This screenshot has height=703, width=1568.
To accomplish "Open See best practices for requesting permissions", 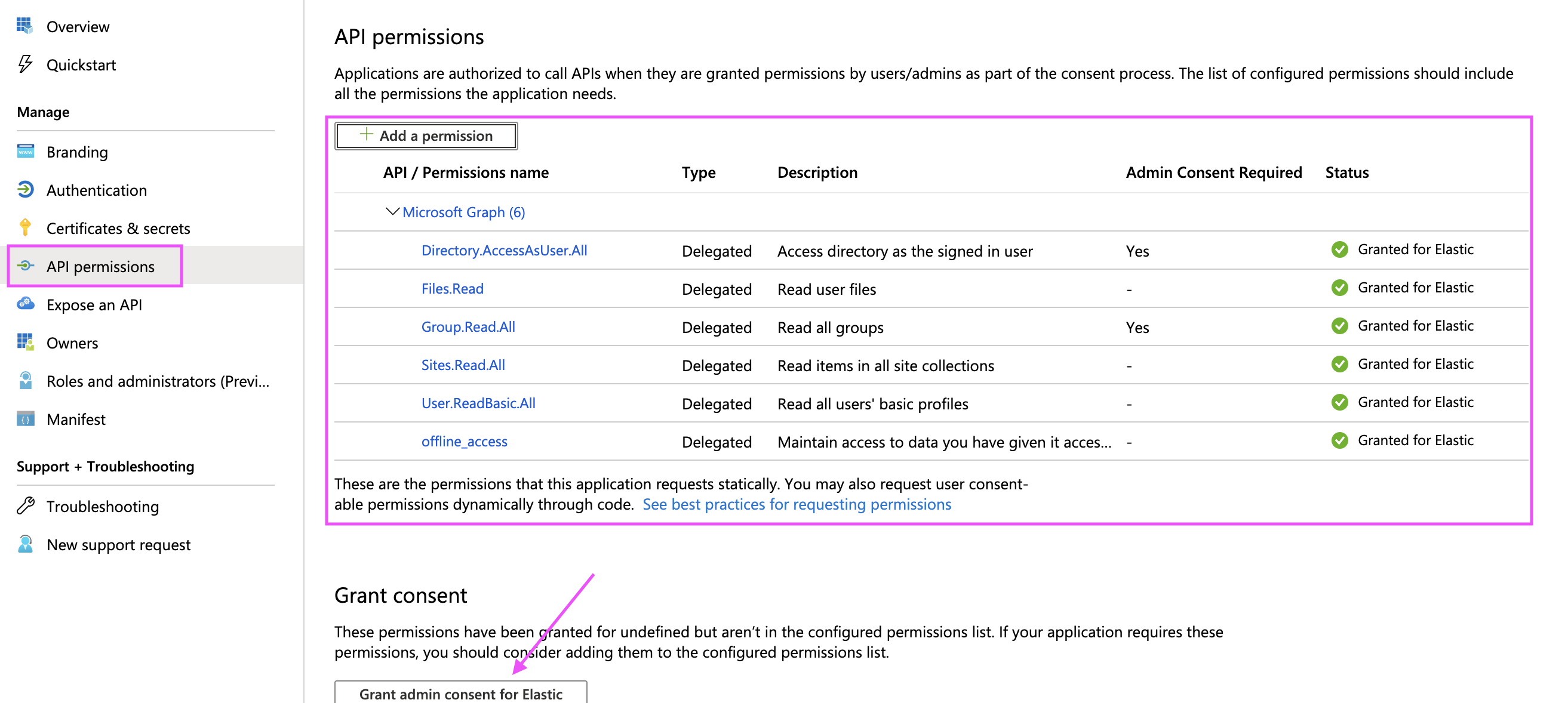I will [796, 504].
